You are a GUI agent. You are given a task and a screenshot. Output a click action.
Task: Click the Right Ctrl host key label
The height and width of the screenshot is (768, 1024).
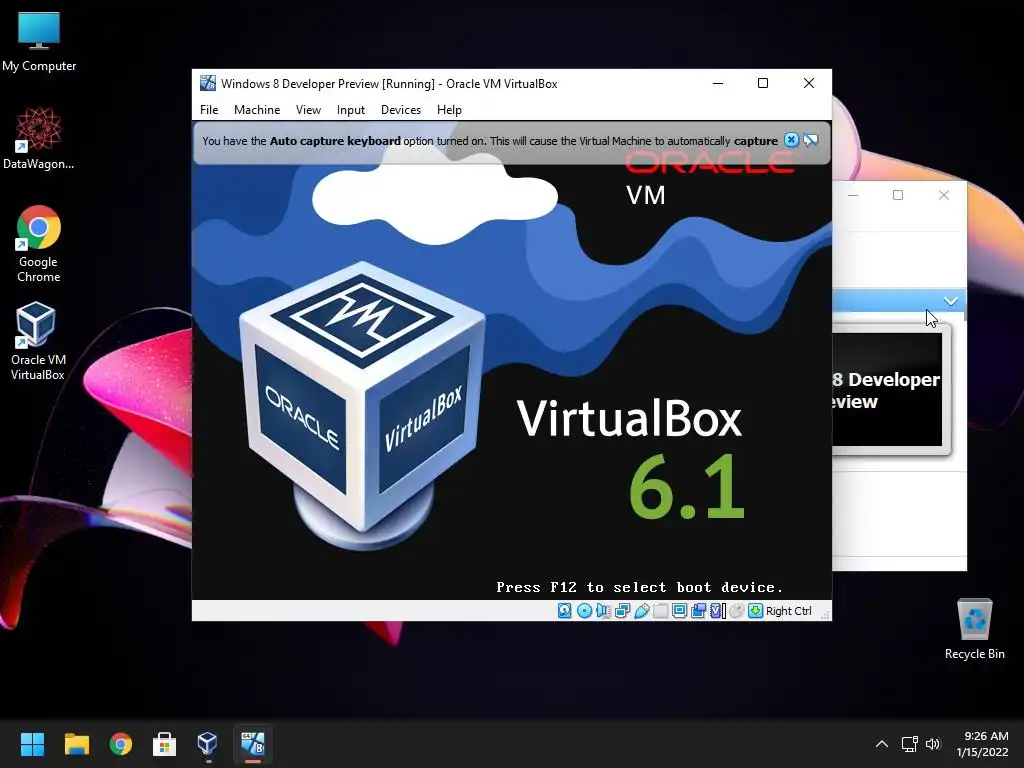(x=788, y=611)
